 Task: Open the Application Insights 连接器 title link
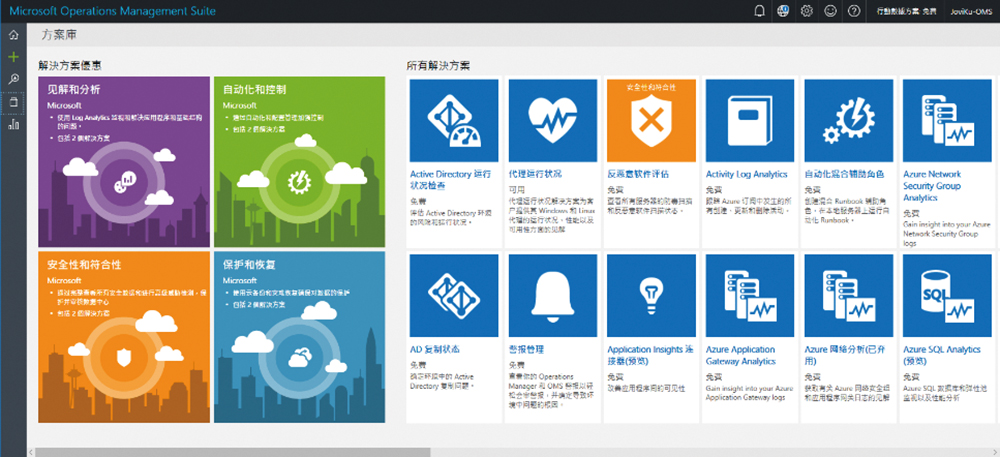650,355
